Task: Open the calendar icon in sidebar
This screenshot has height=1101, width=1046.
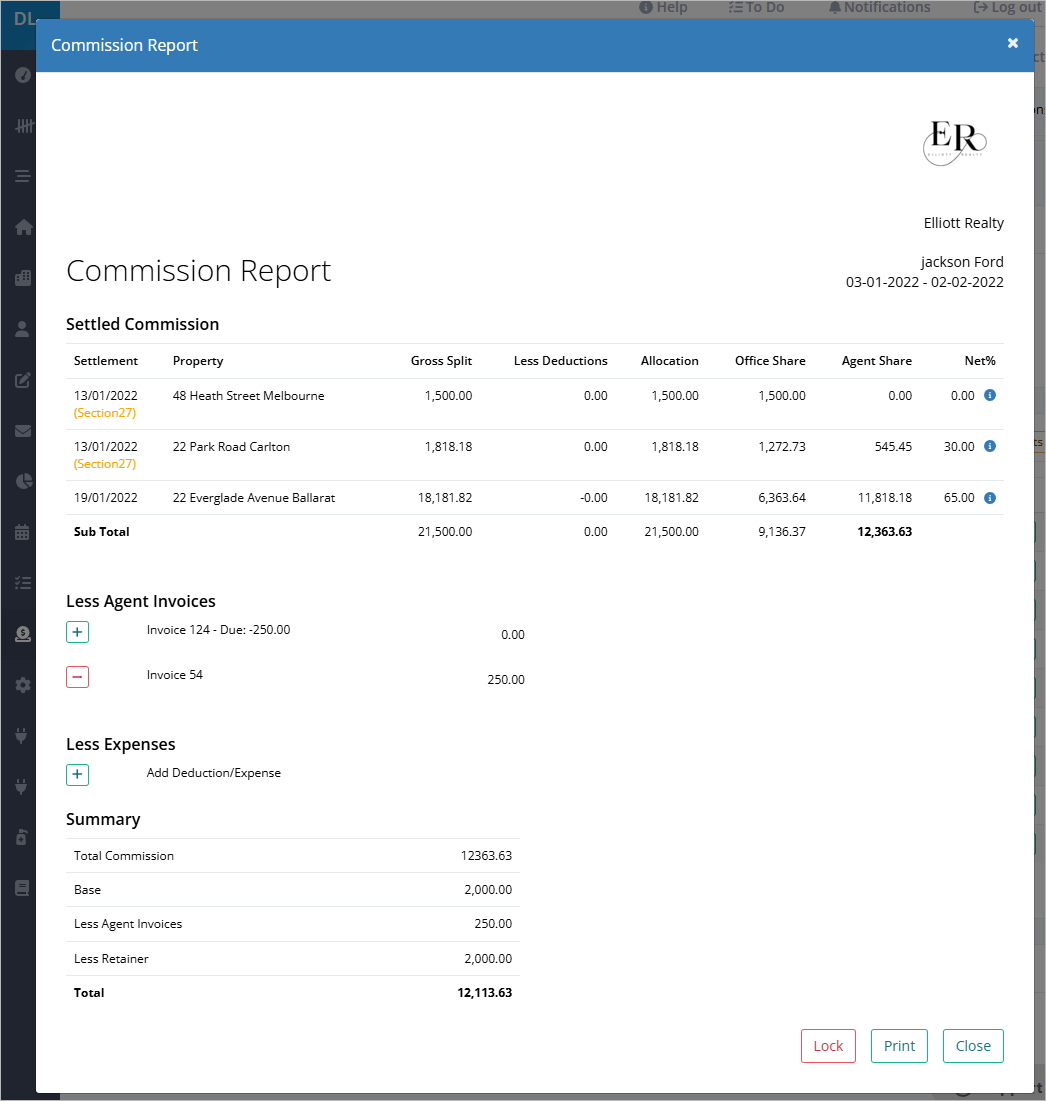Action: (x=22, y=532)
